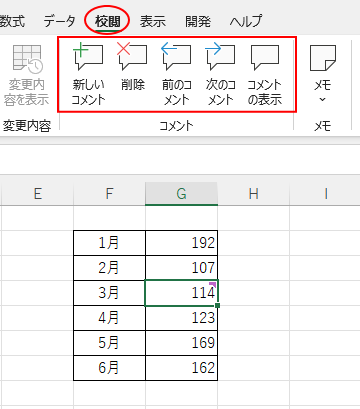Screen dimensions: 360x409
Task: Select the cell with value 107
Action: (182, 268)
